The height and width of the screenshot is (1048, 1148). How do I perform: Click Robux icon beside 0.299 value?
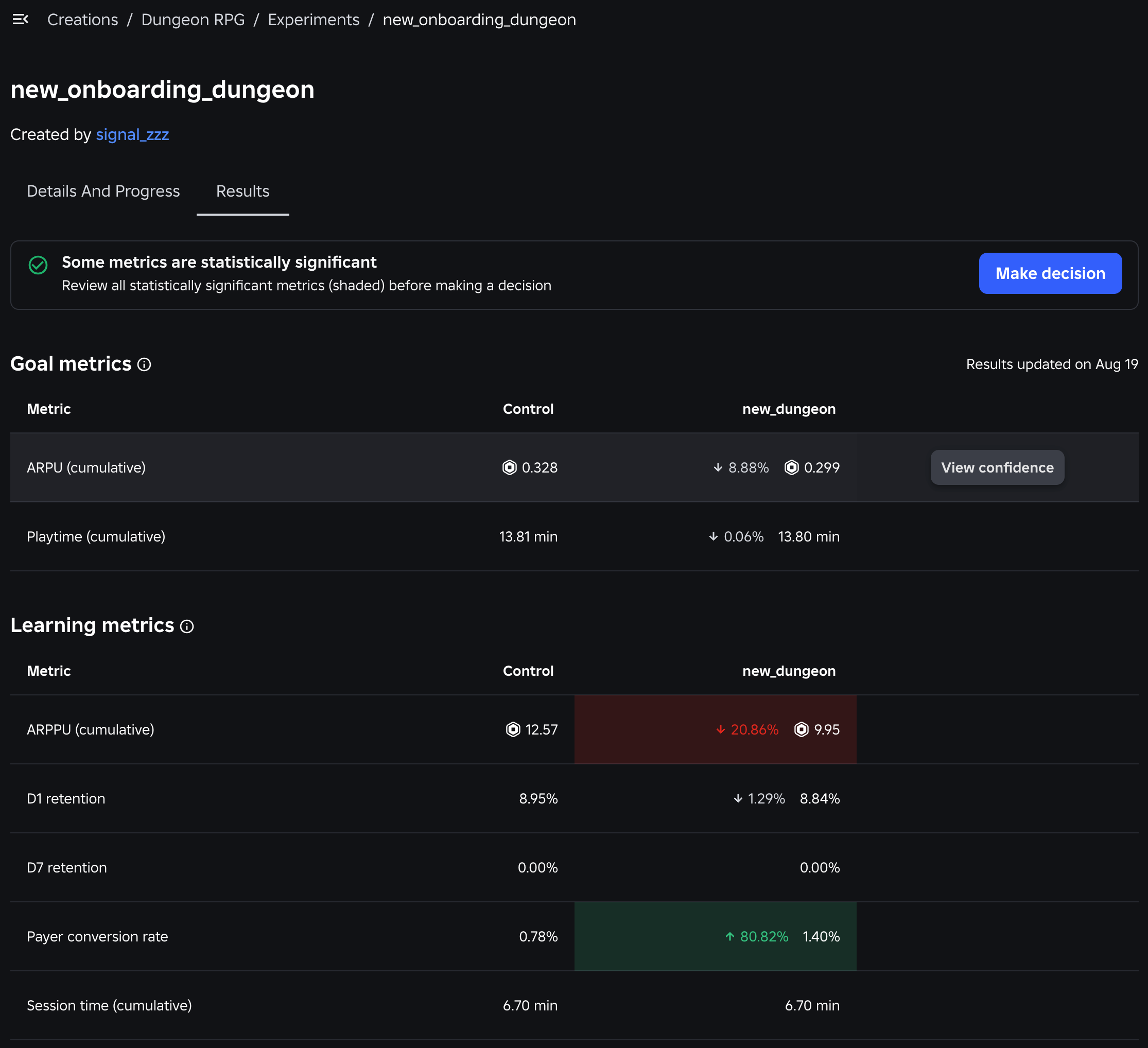(x=792, y=467)
